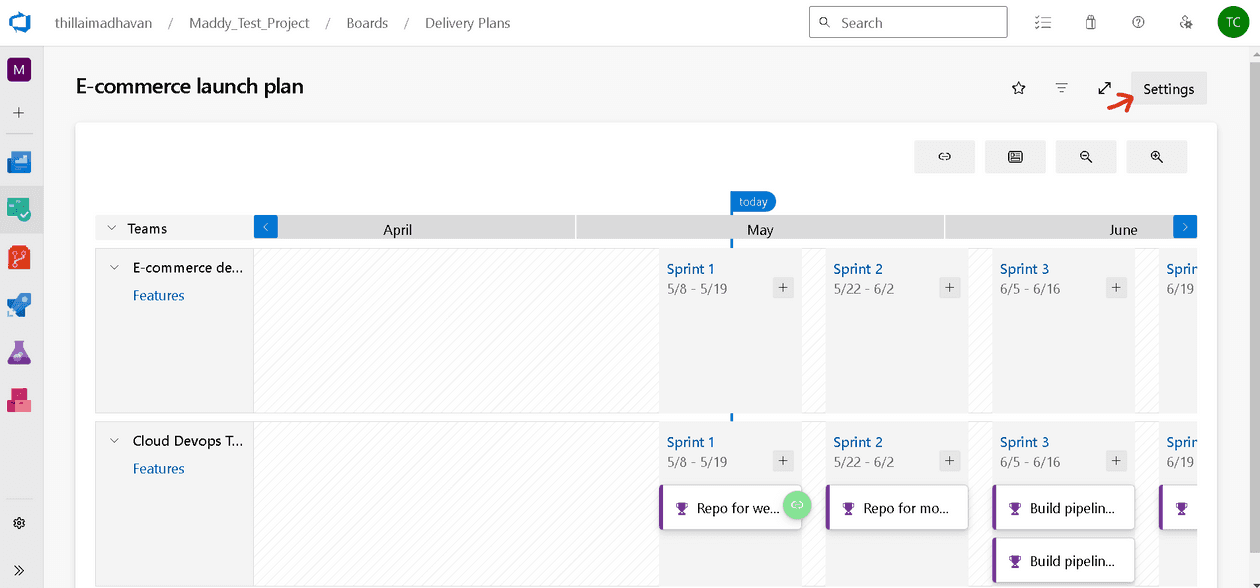The height and width of the screenshot is (588, 1260).
Task: Add item to E-commerce Sprint 2
Action: pyautogui.click(x=950, y=288)
